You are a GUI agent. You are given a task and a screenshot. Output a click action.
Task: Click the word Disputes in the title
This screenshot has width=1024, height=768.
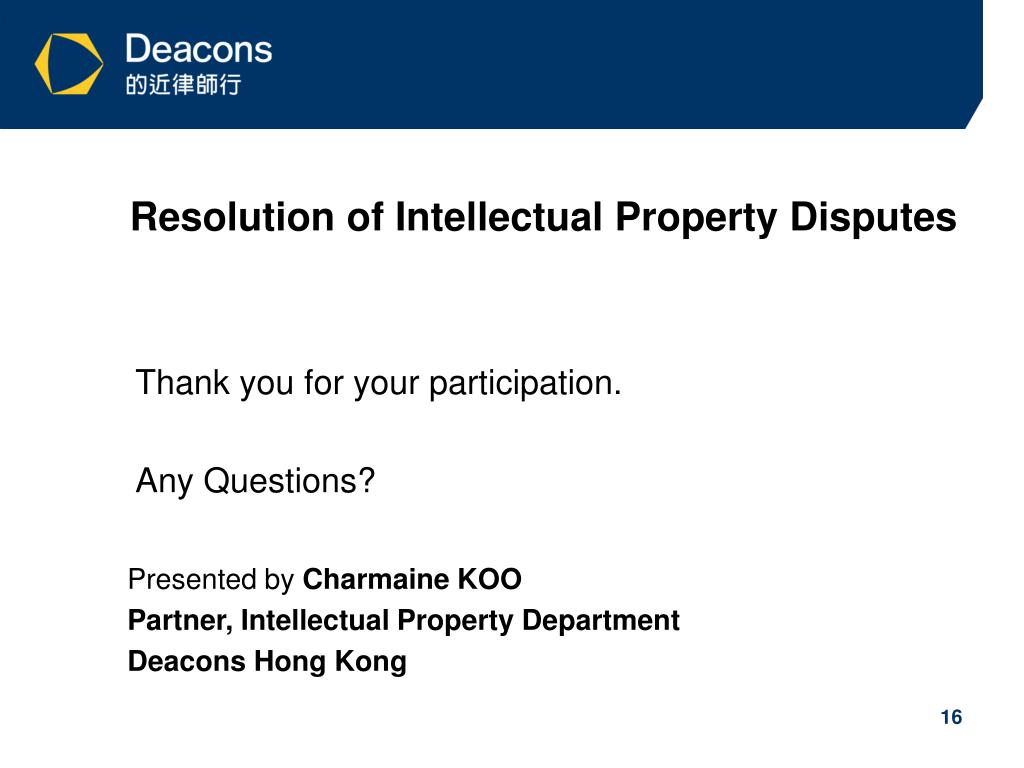873,218
